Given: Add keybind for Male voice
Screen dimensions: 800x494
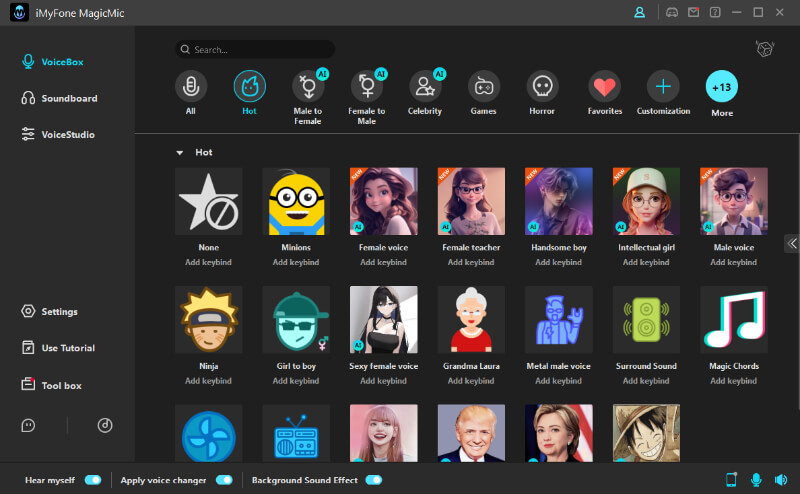Looking at the screenshot, I should point(734,262).
